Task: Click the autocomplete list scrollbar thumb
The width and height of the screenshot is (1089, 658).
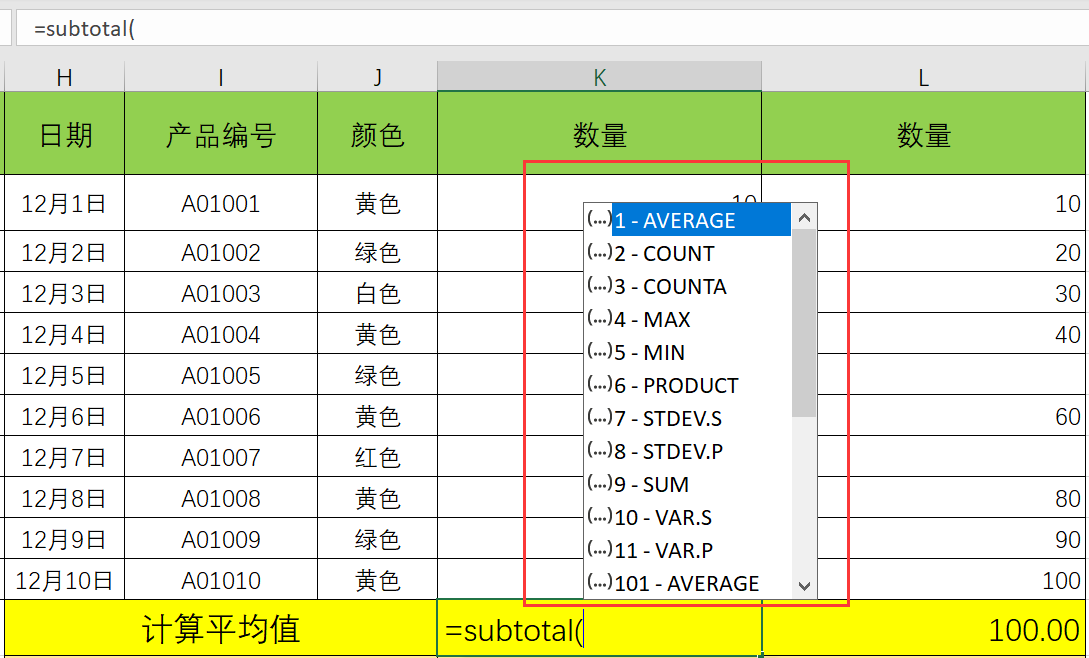Action: coord(804,324)
